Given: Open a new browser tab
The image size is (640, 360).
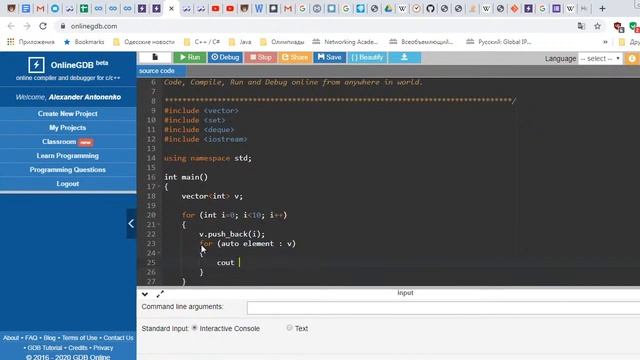Looking at the screenshot, I should 602,8.
